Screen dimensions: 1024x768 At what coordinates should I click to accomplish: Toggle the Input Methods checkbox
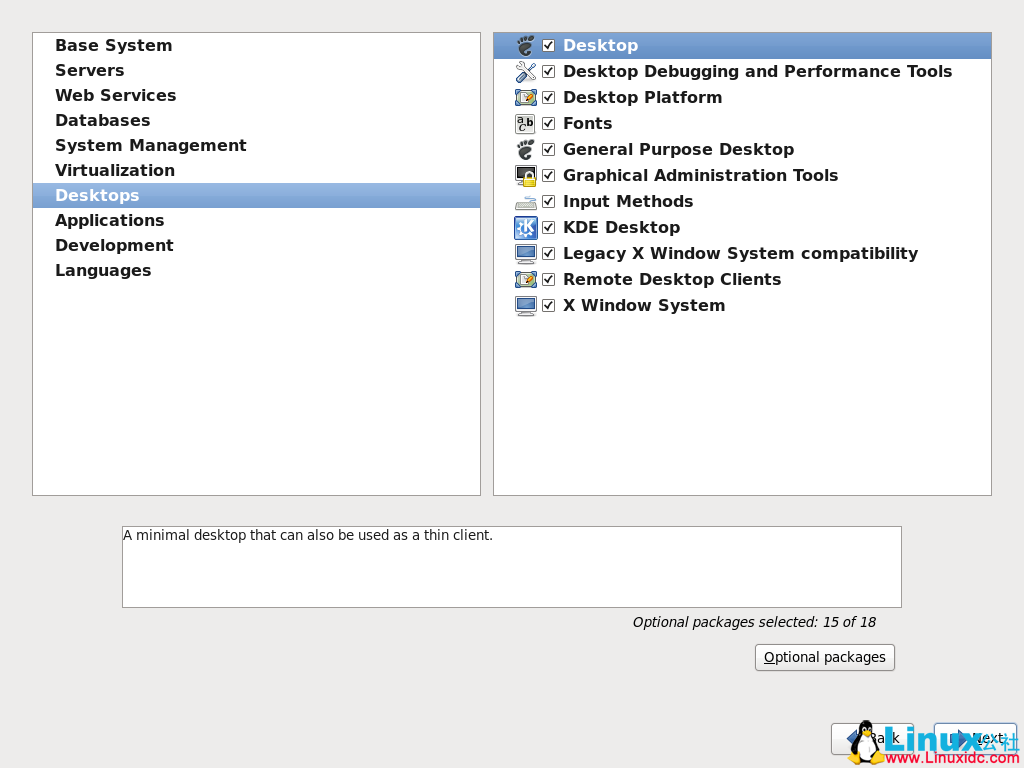[x=548, y=201]
